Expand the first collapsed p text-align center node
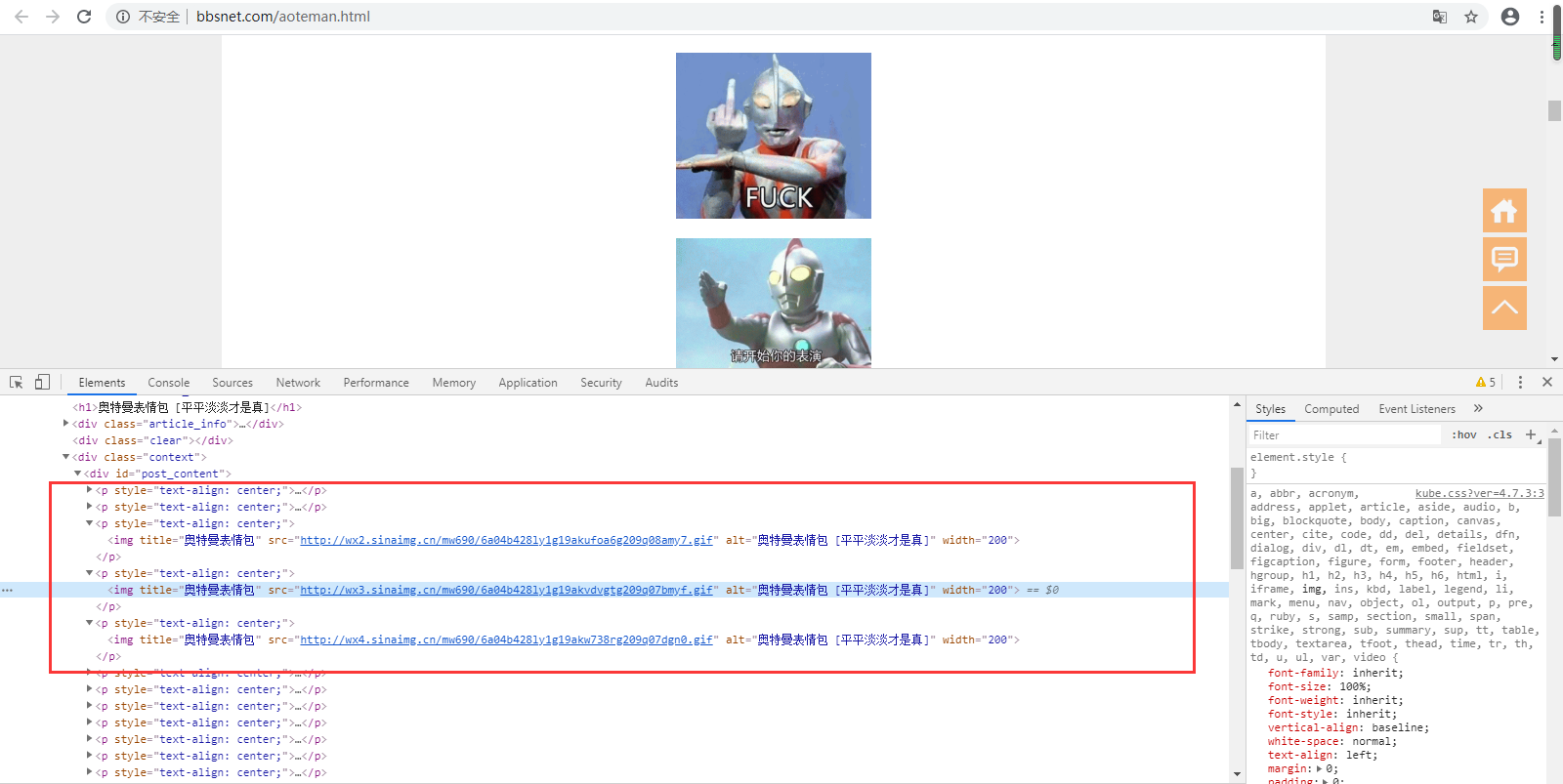This screenshot has width=1563, height=784. [90, 490]
